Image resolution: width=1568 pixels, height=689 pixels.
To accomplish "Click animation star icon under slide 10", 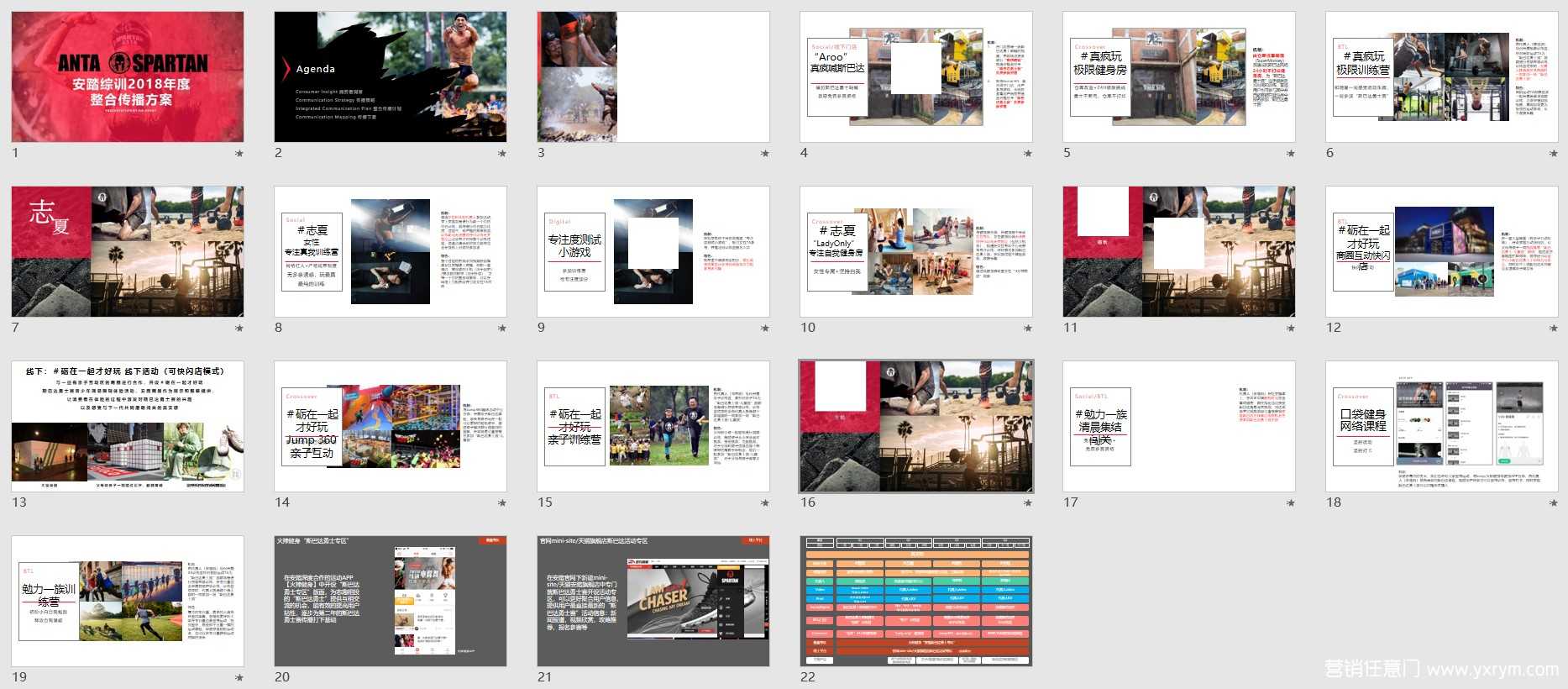I will click(1028, 328).
